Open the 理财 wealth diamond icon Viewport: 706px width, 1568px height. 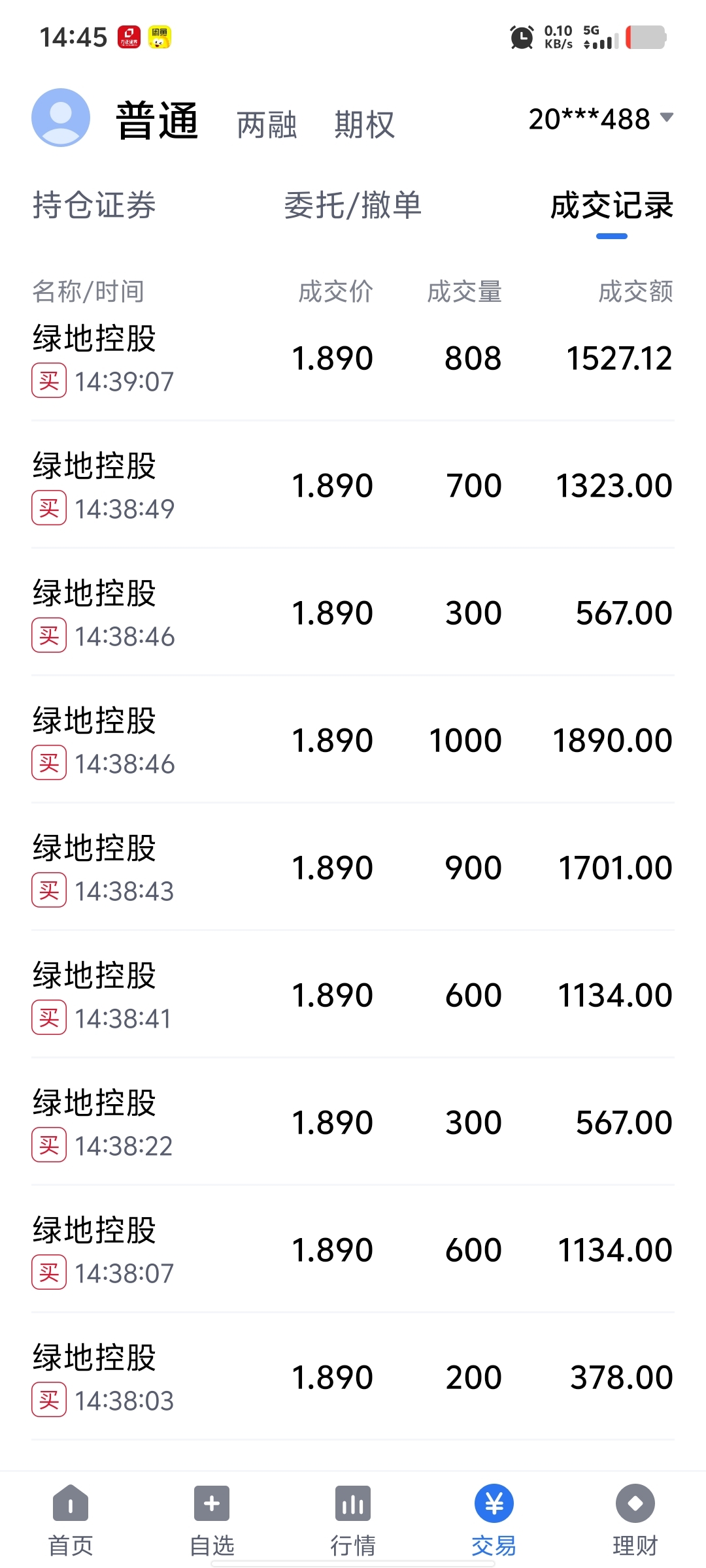635,1503
